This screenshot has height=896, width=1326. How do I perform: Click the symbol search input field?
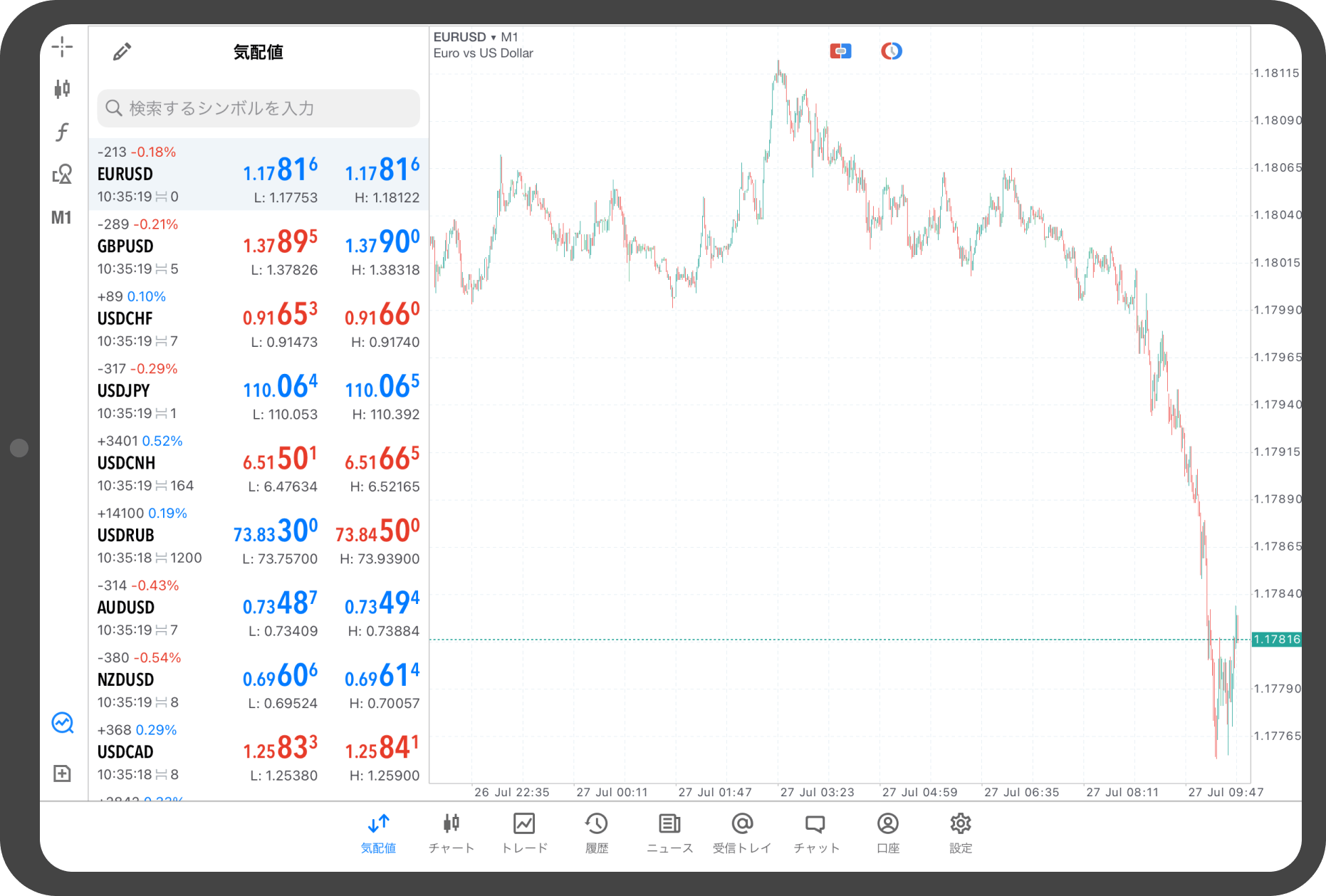pos(258,108)
